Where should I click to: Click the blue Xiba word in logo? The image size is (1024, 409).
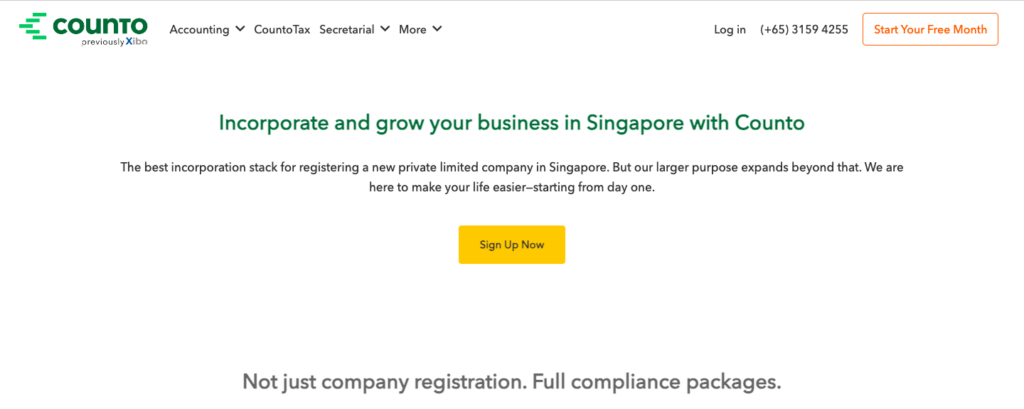pyautogui.click(x=136, y=42)
